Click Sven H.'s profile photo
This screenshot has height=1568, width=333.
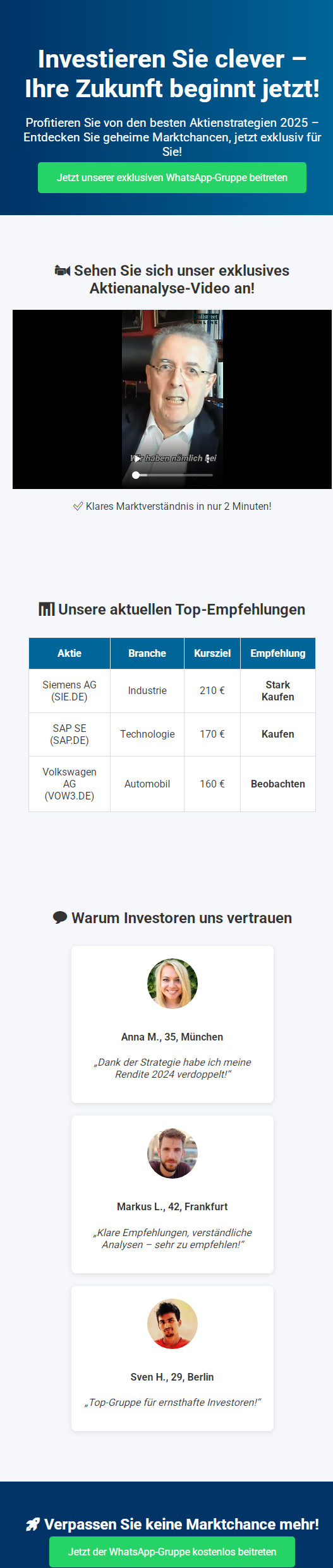pyautogui.click(x=173, y=1324)
